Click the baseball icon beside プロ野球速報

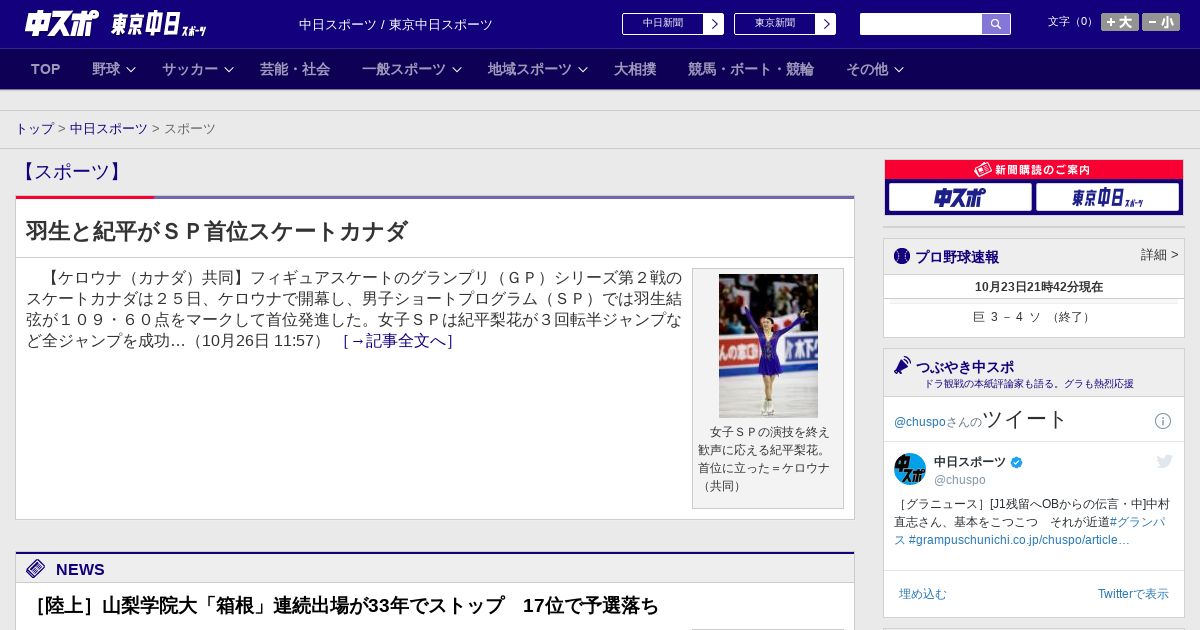pos(902,256)
